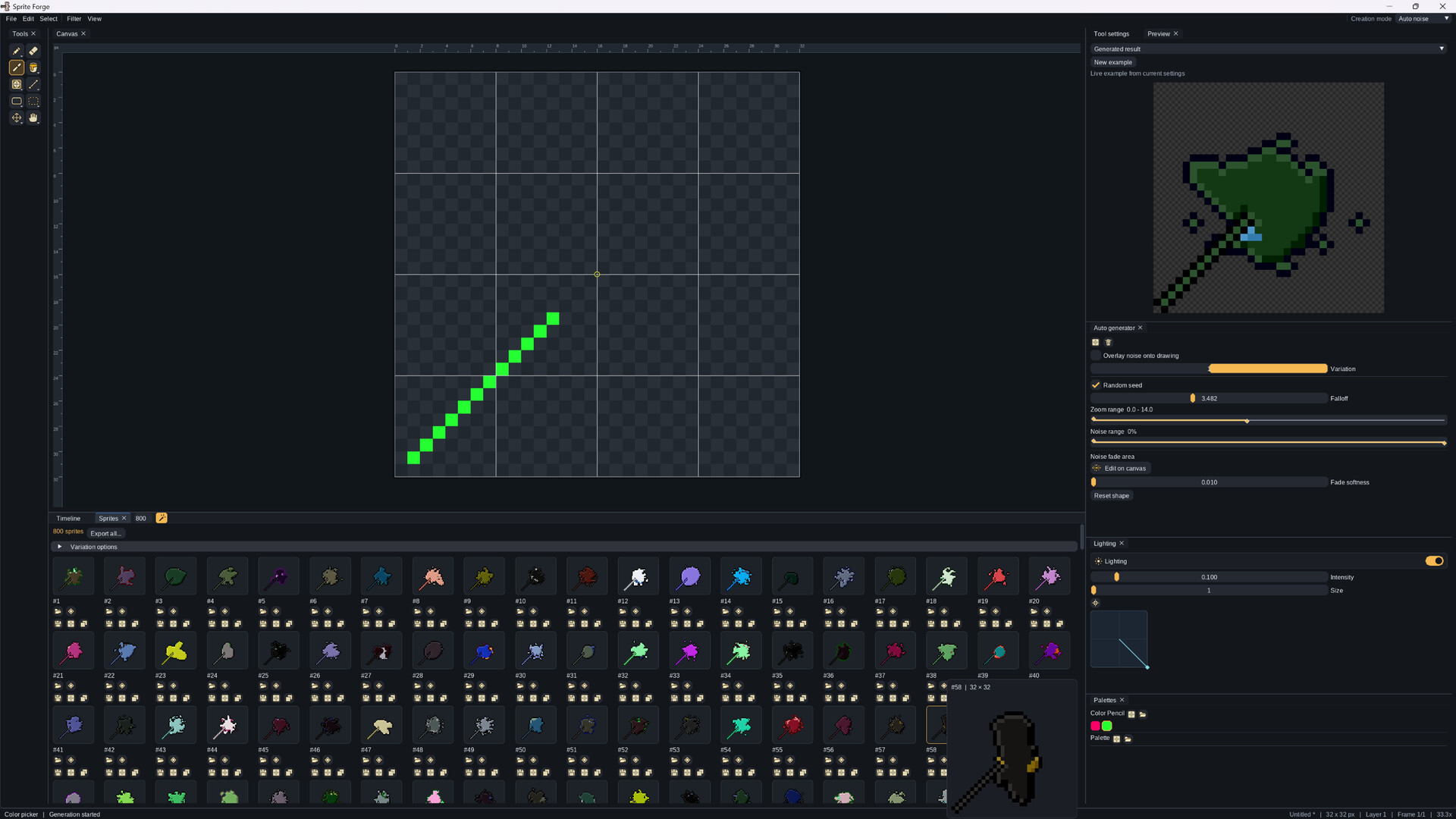Select the Color picker tool
Viewport: 1456px width, 819px height.
click(x=16, y=67)
